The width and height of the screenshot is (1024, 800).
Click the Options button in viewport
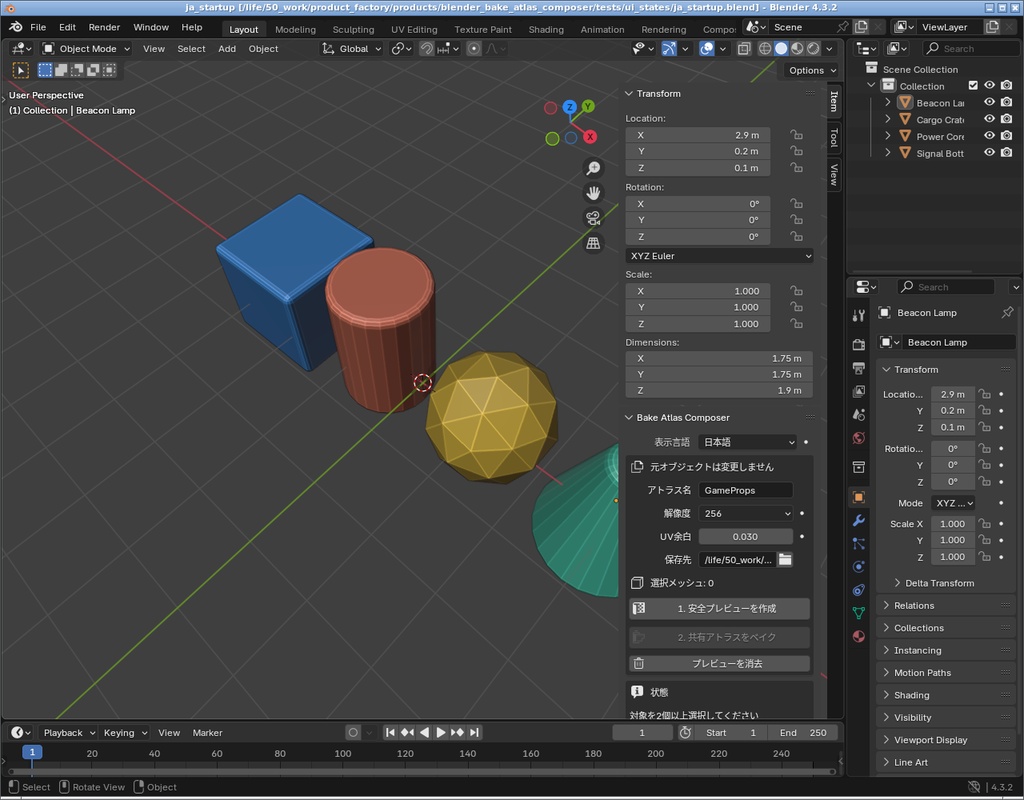point(810,70)
